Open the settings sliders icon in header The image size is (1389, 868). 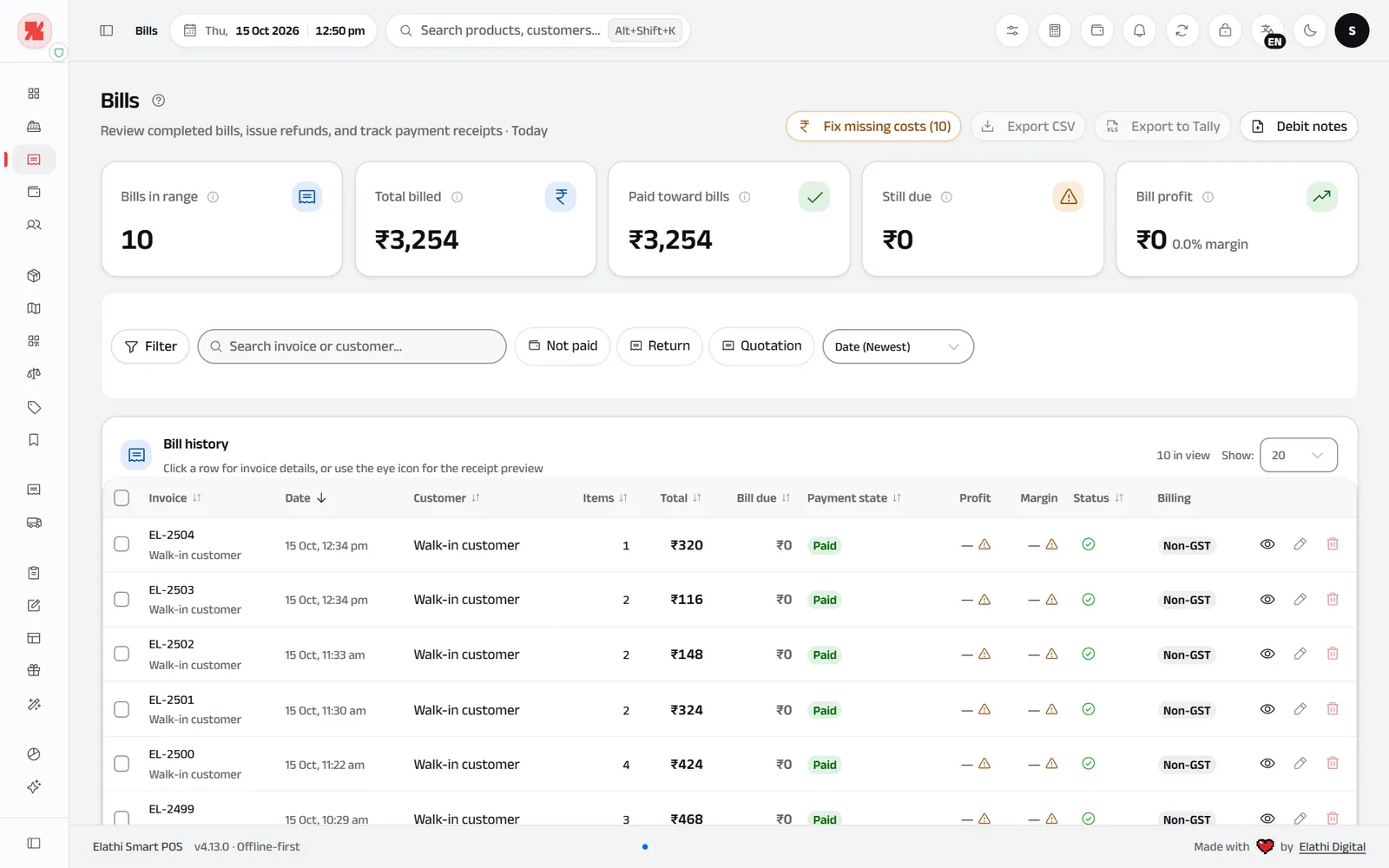pos(1012,30)
